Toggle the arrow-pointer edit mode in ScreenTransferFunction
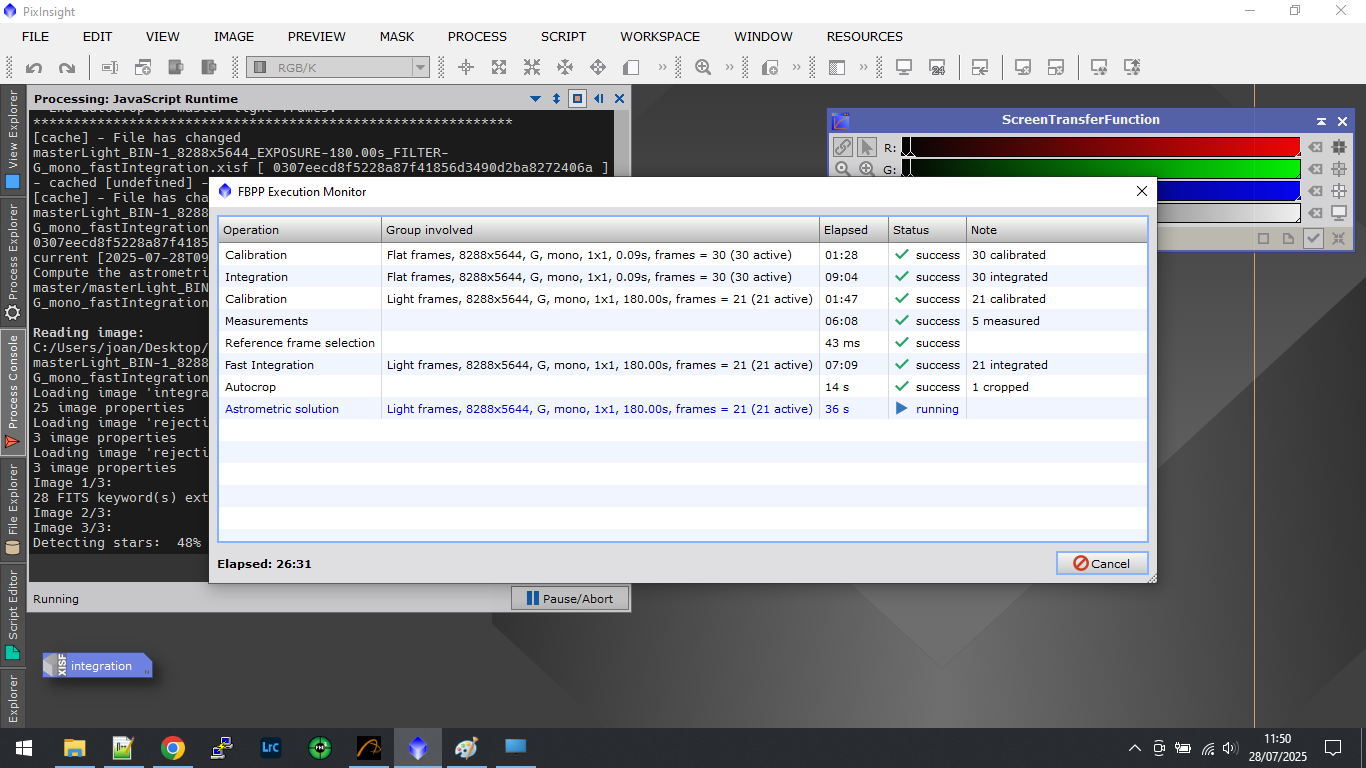Image resolution: width=1366 pixels, height=768 pixels. point(867,147)
